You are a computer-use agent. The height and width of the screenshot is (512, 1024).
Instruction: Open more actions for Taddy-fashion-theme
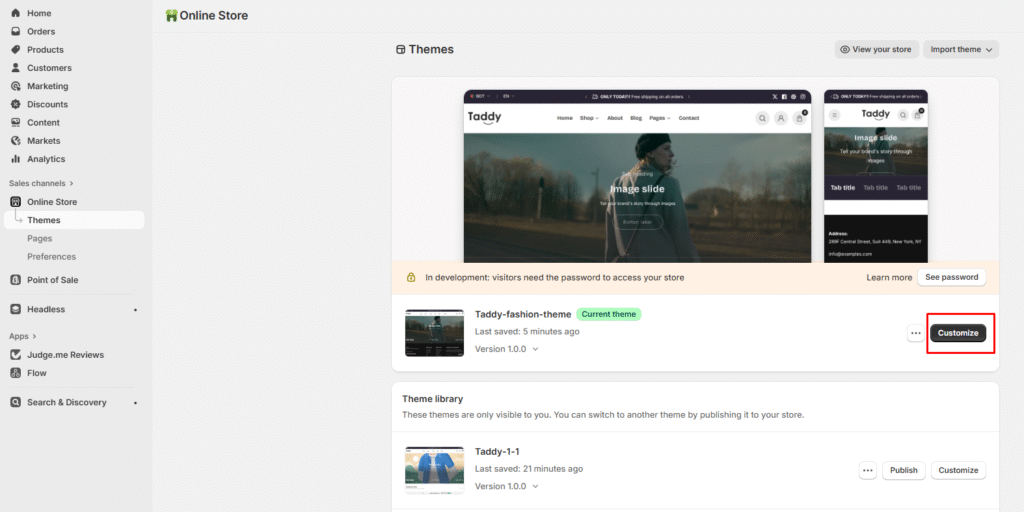(915, 333)
